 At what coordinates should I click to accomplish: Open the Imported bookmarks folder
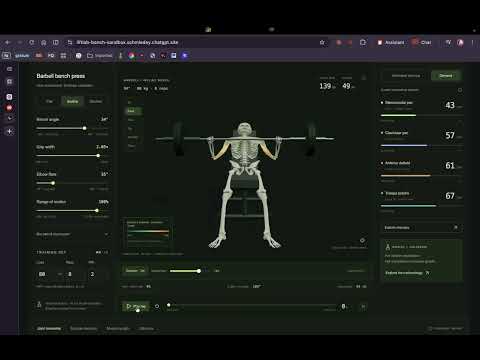pos(100,55)
